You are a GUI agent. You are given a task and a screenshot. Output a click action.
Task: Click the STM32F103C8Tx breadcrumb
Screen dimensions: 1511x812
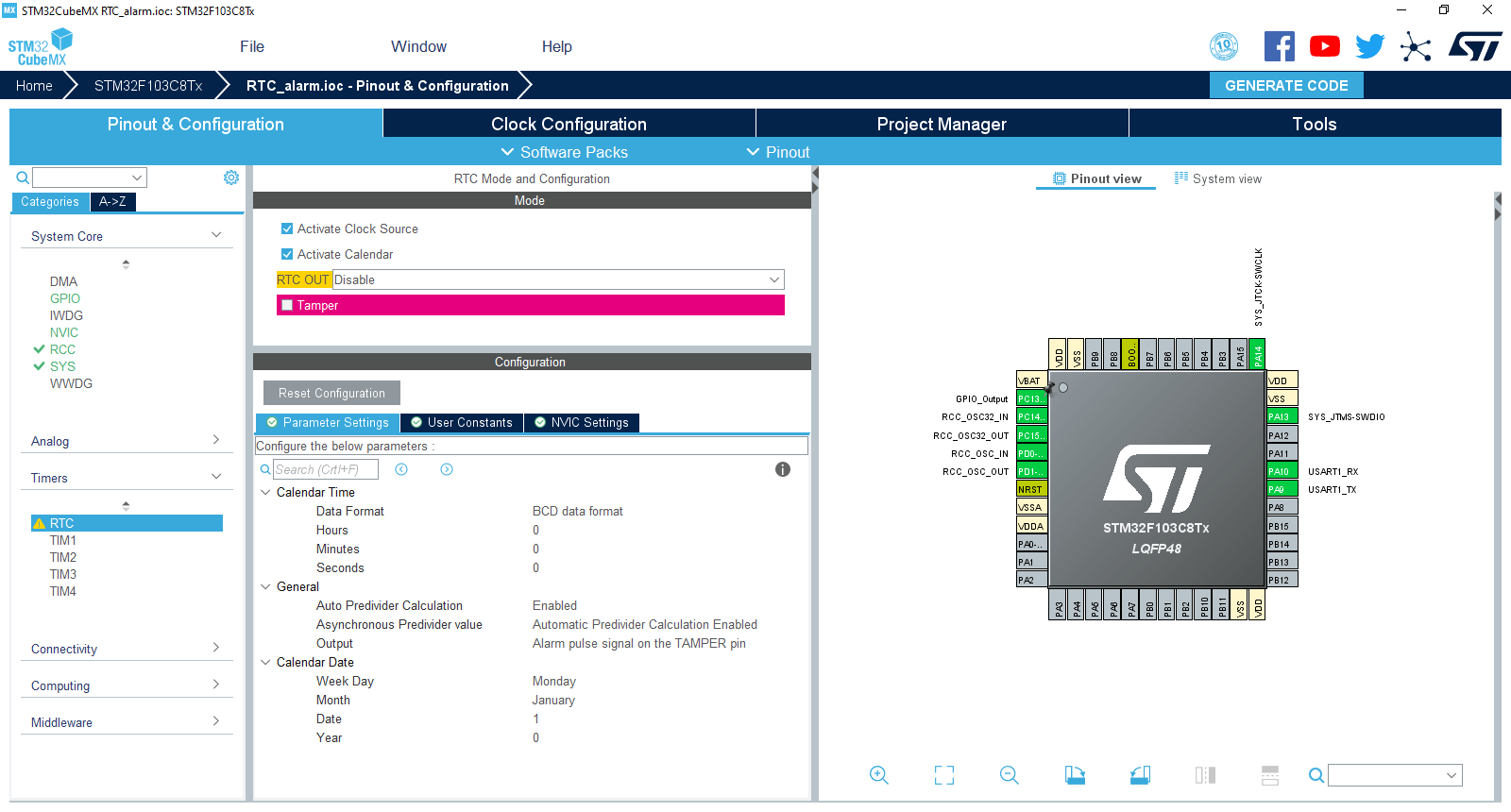pyautogui.click(x=148, y=85)
